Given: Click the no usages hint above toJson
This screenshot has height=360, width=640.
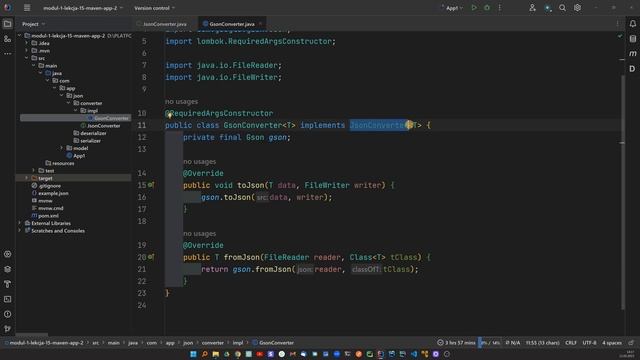Looking at the screenshot, I should tap(200, 162).
